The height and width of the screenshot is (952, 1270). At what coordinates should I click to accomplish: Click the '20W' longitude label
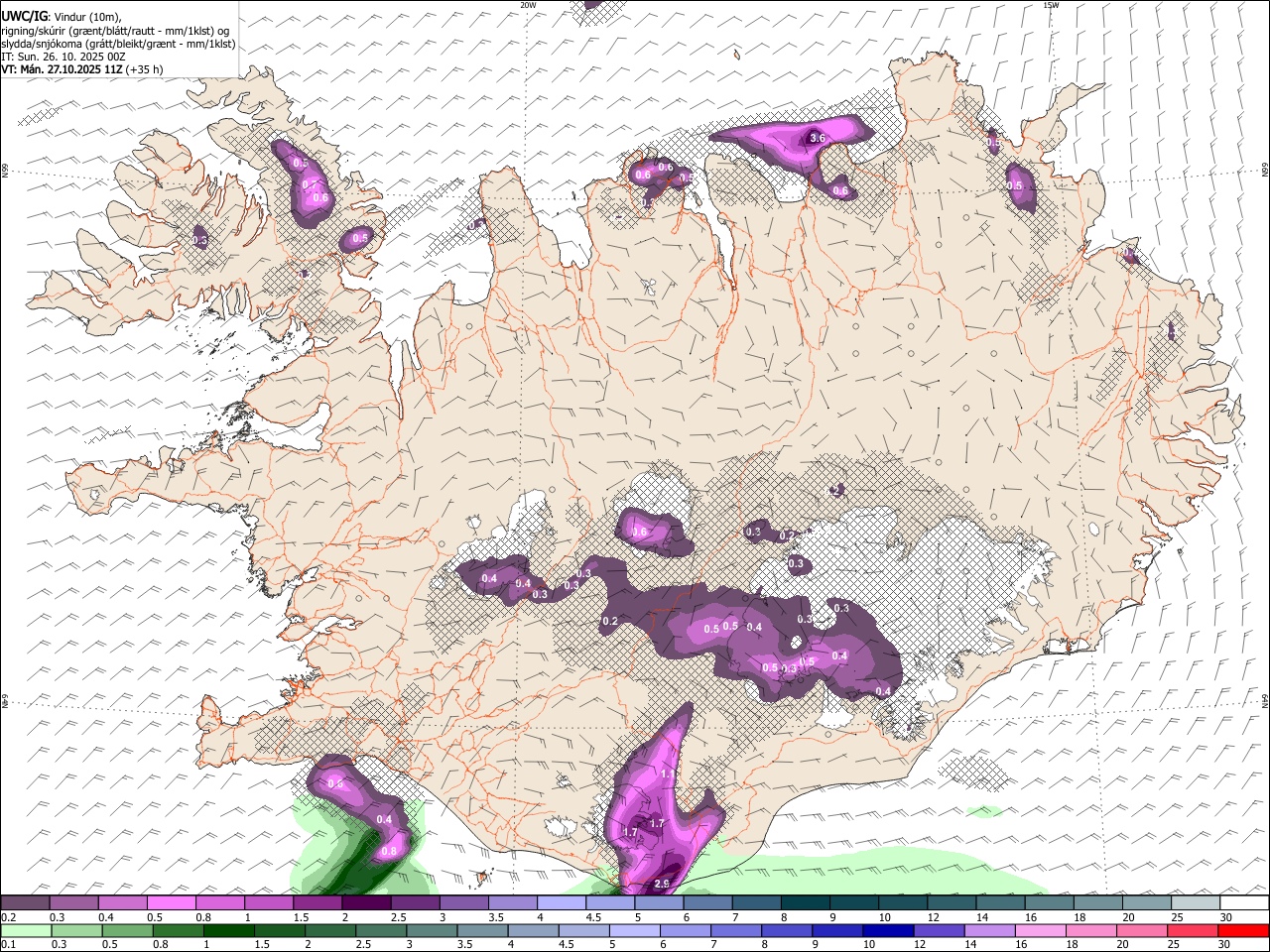pyautogui.click(x=528, y=5)
